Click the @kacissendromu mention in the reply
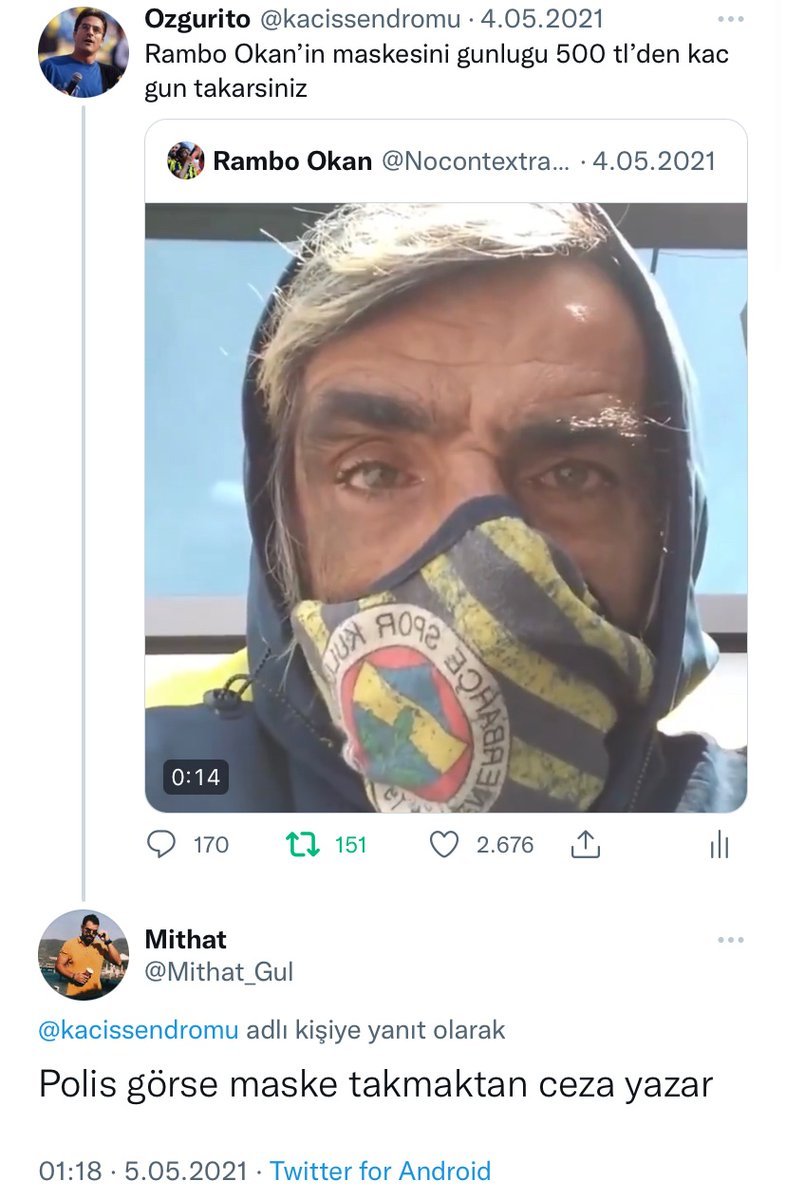Image resolution: width=786 pixels, height=1200 pixels. pyautogui.click(x=139, y=1031)
